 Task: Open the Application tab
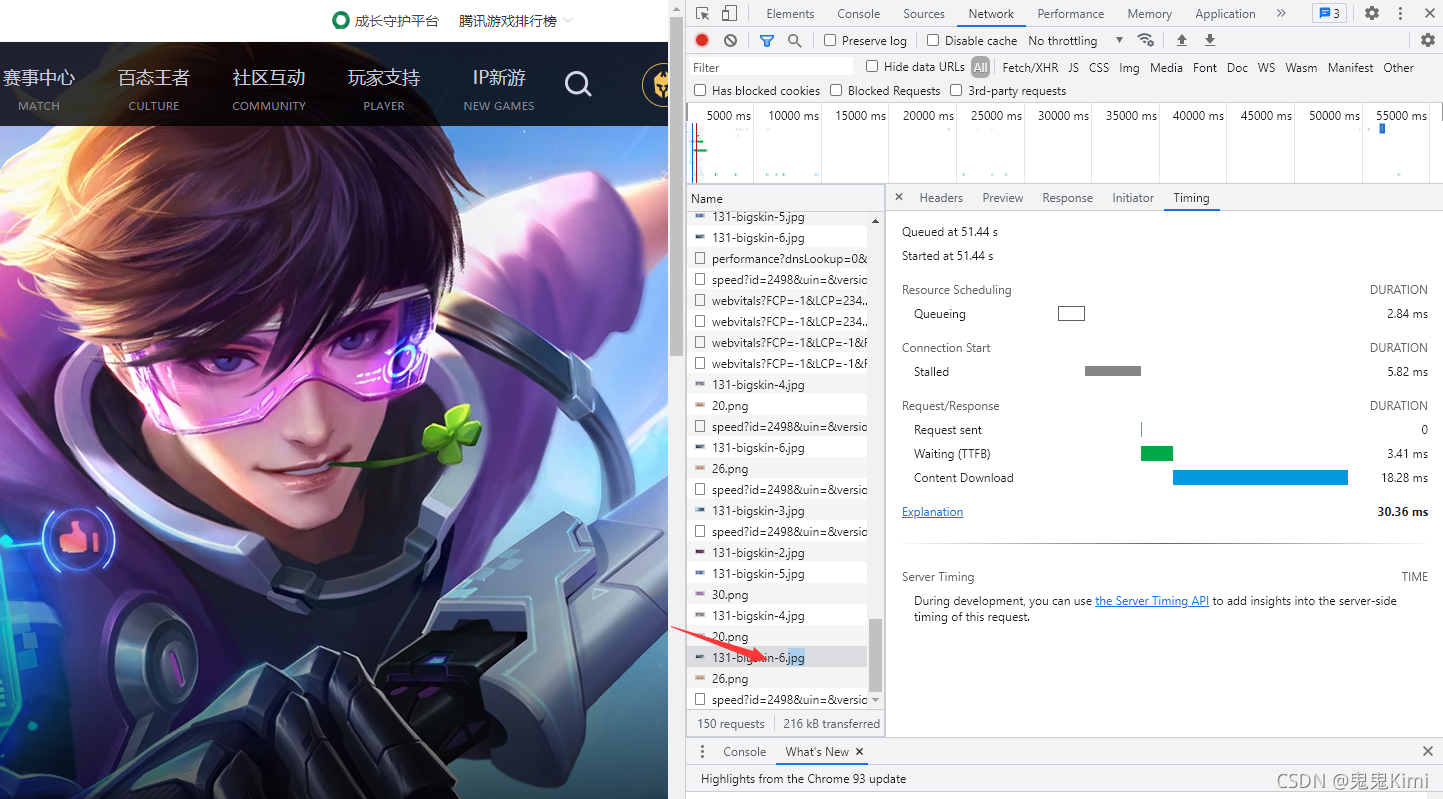click(1225, 14)
